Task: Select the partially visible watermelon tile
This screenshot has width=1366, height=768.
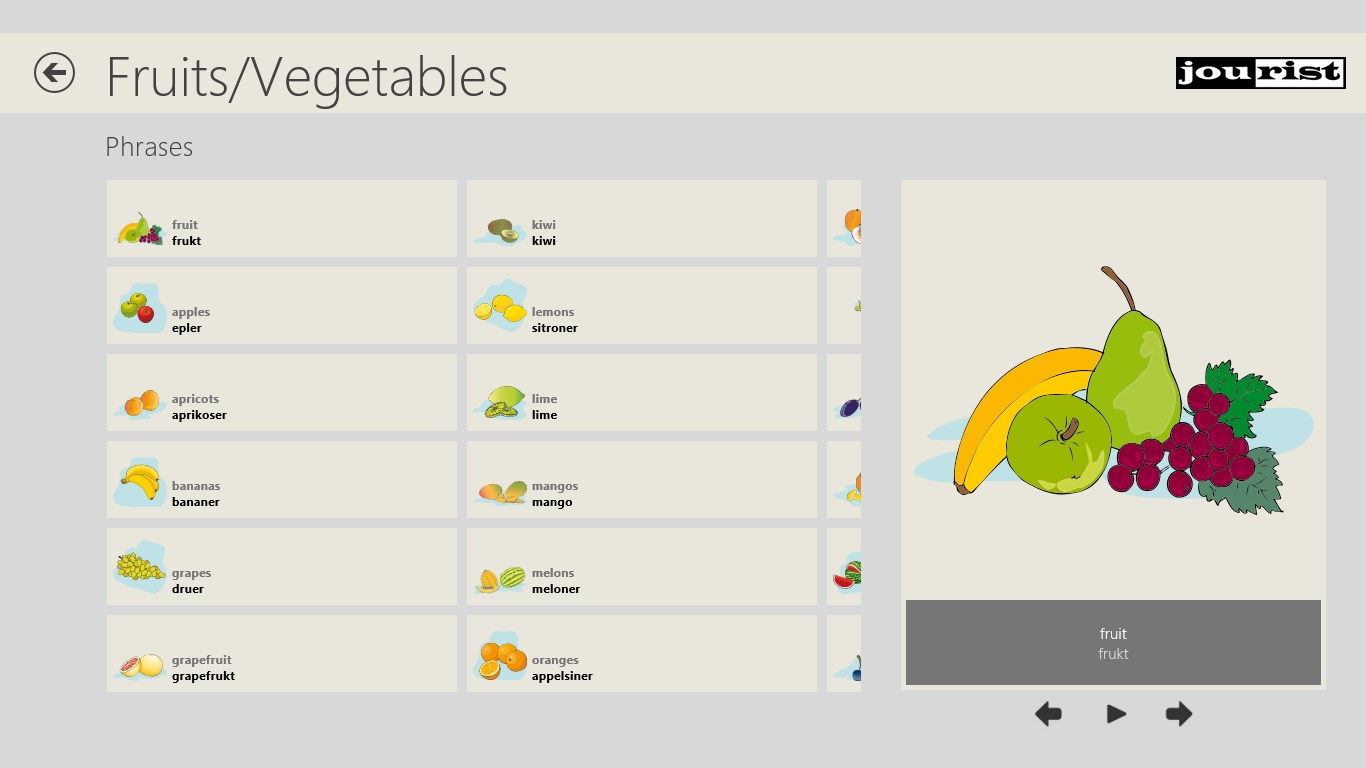Action: (844, 567)
